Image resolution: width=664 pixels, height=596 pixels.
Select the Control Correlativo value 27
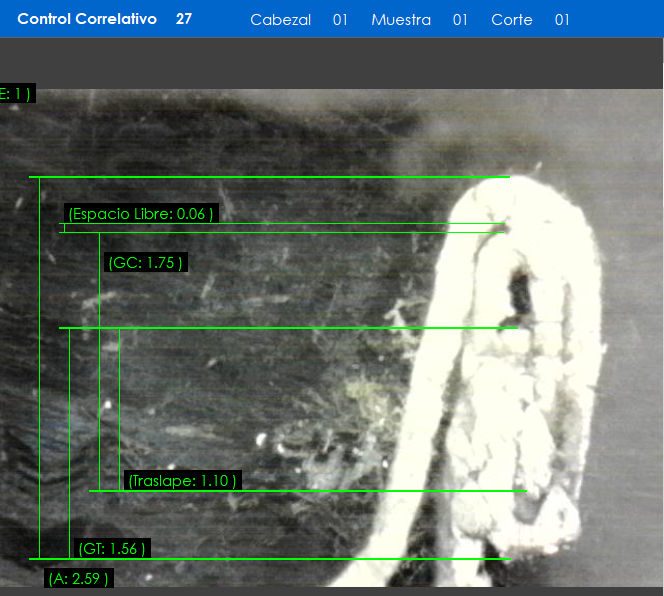tap(184, 19)
